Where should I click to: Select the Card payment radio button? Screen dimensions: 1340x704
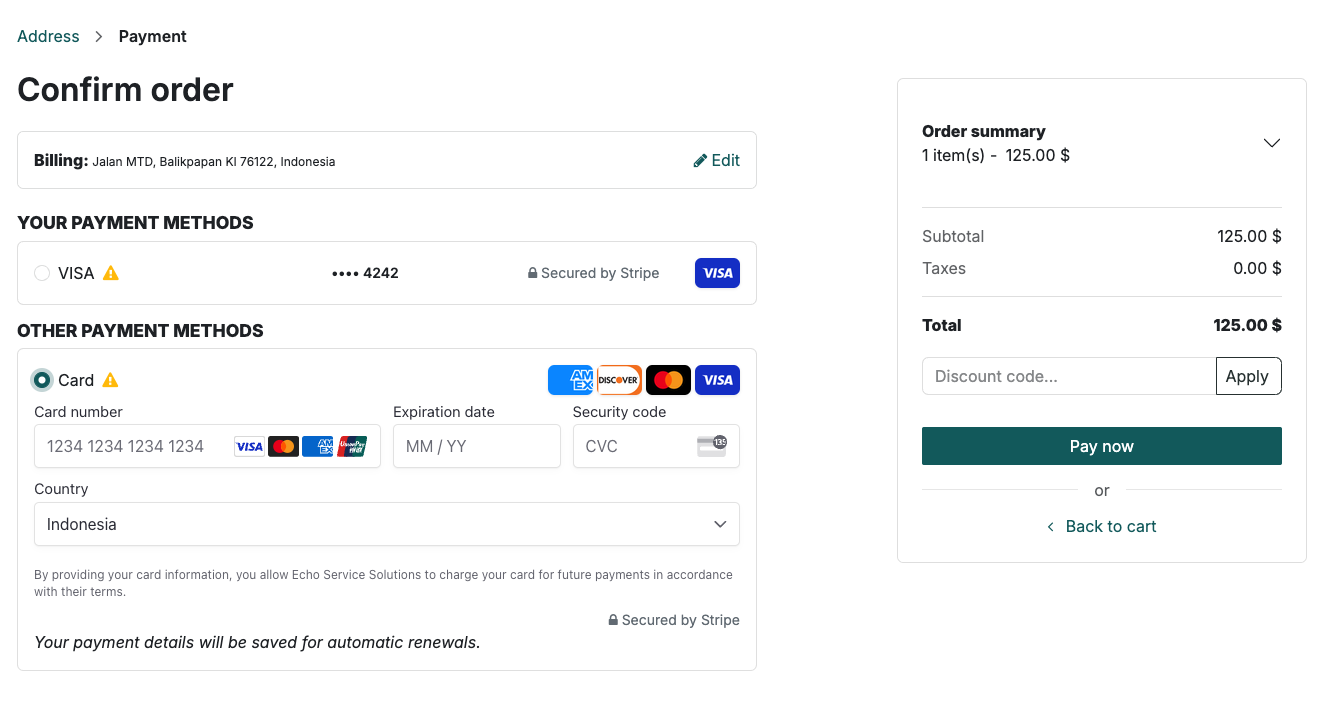pos(42,380)
